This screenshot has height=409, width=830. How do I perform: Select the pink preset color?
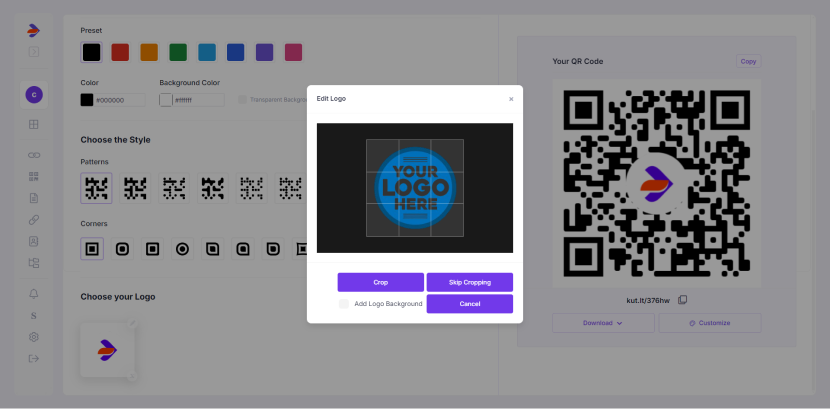coord(294,52)
